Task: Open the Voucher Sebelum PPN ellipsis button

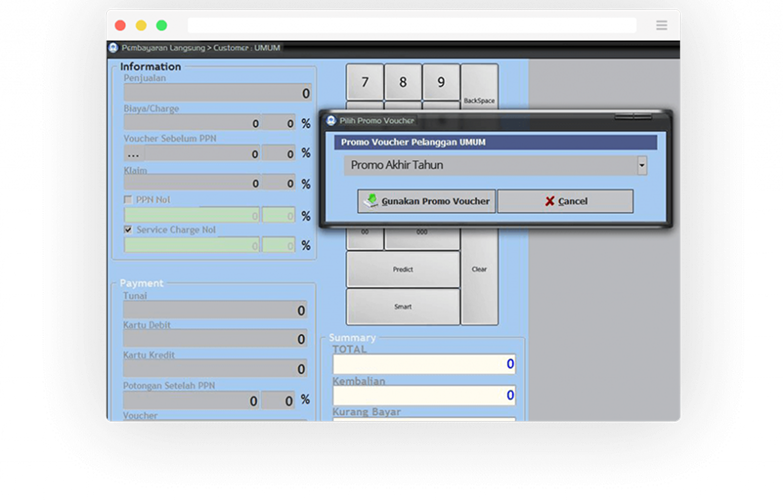Action: [134, 153]
